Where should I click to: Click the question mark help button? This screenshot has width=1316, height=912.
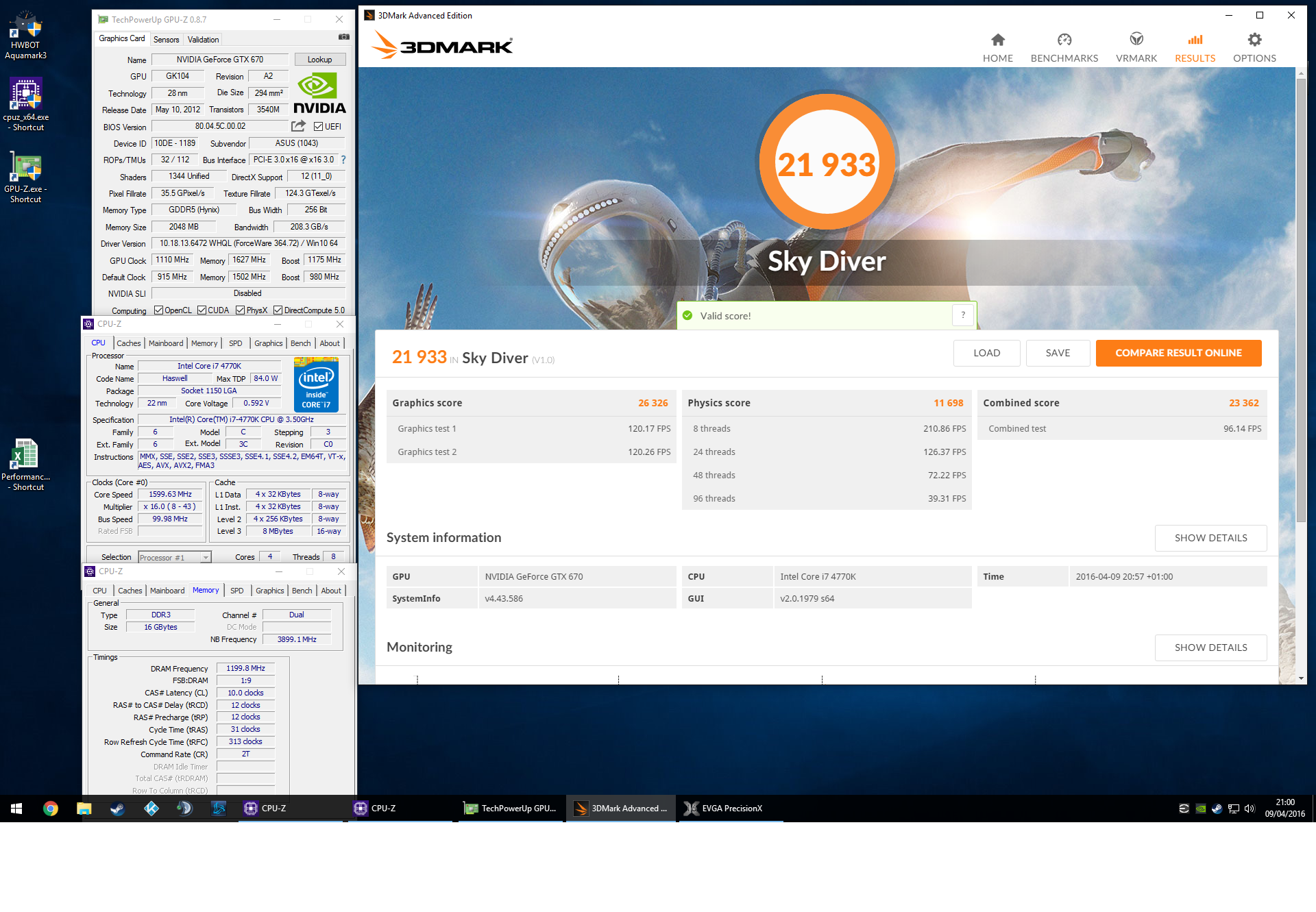click(963, 315)
